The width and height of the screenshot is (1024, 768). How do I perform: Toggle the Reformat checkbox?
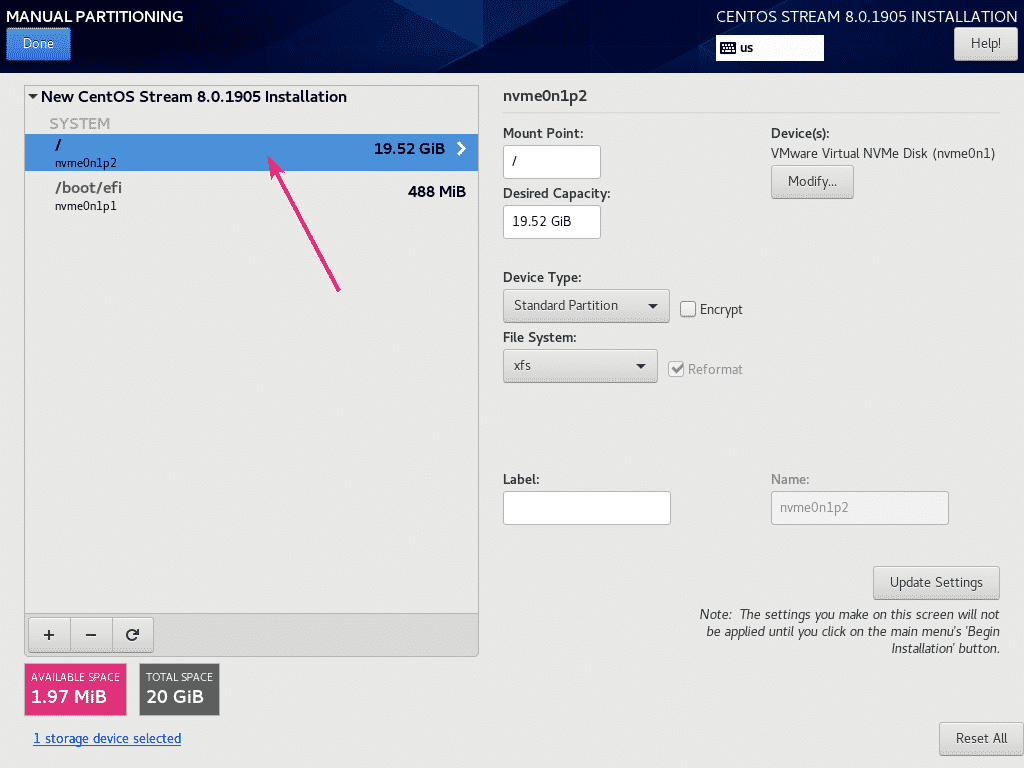pos(677,369)
